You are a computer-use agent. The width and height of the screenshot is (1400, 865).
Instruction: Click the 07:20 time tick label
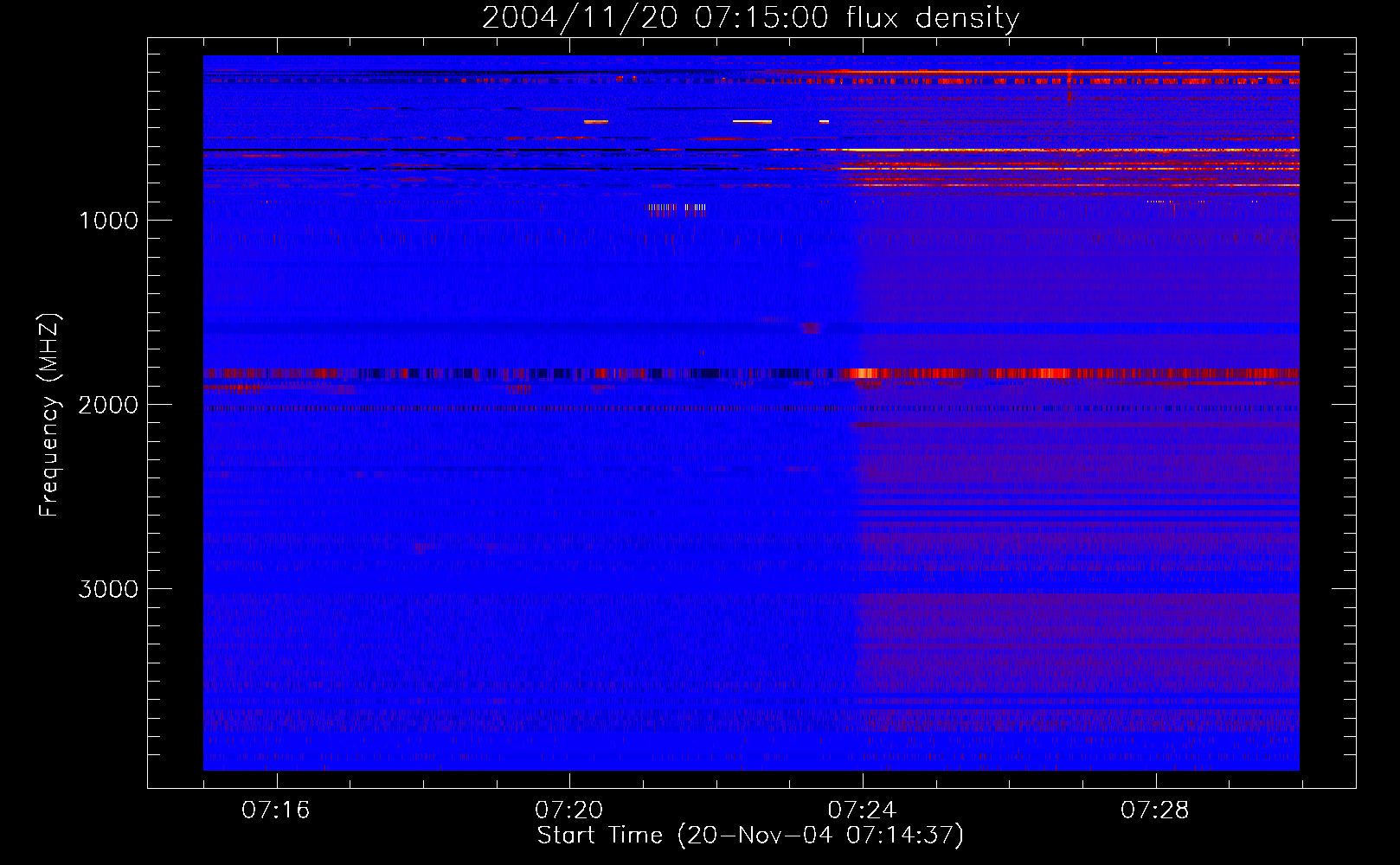click(x=569, y=811)
